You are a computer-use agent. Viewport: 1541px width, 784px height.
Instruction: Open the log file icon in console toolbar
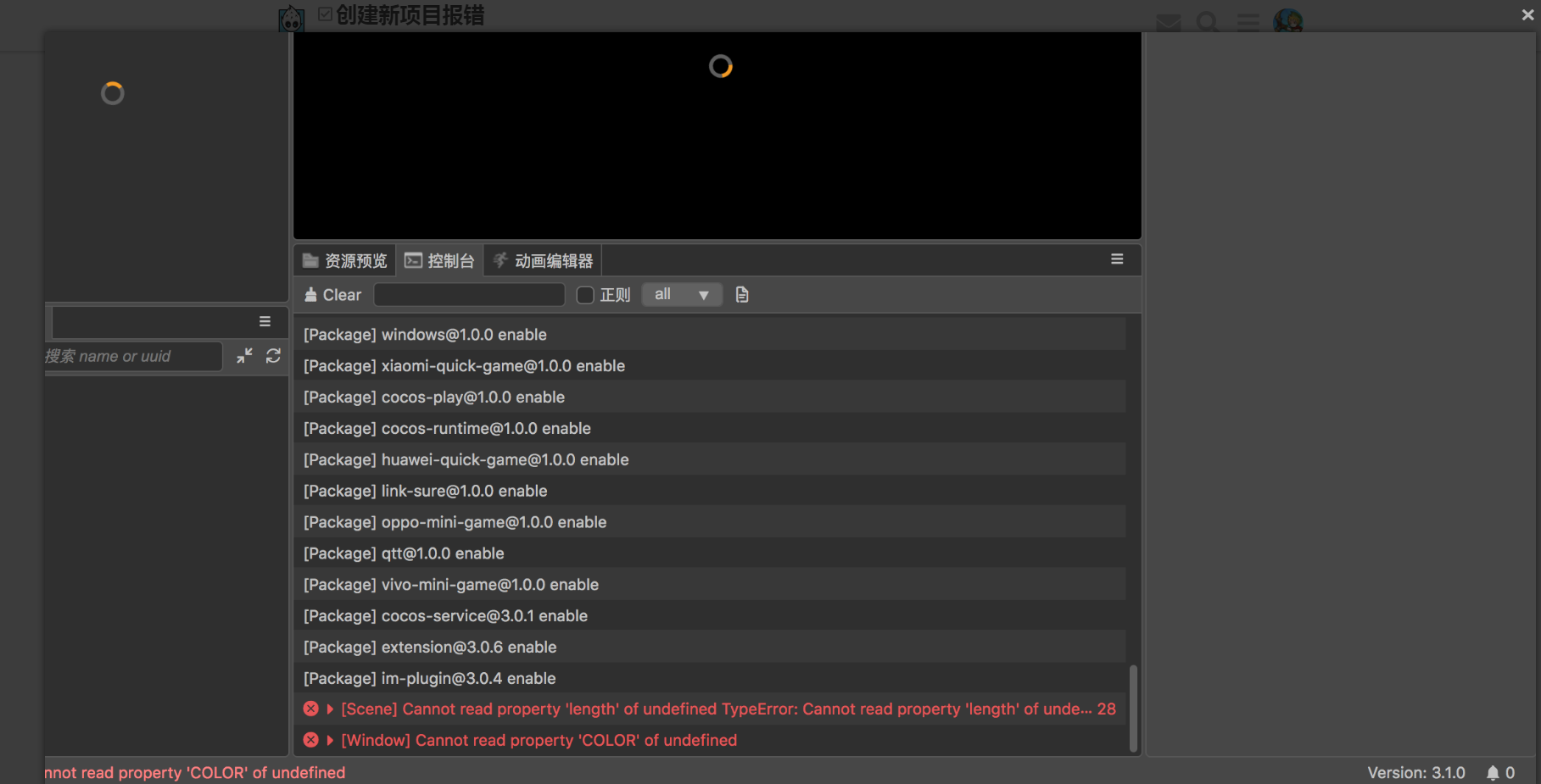click(x=742, y=295)
